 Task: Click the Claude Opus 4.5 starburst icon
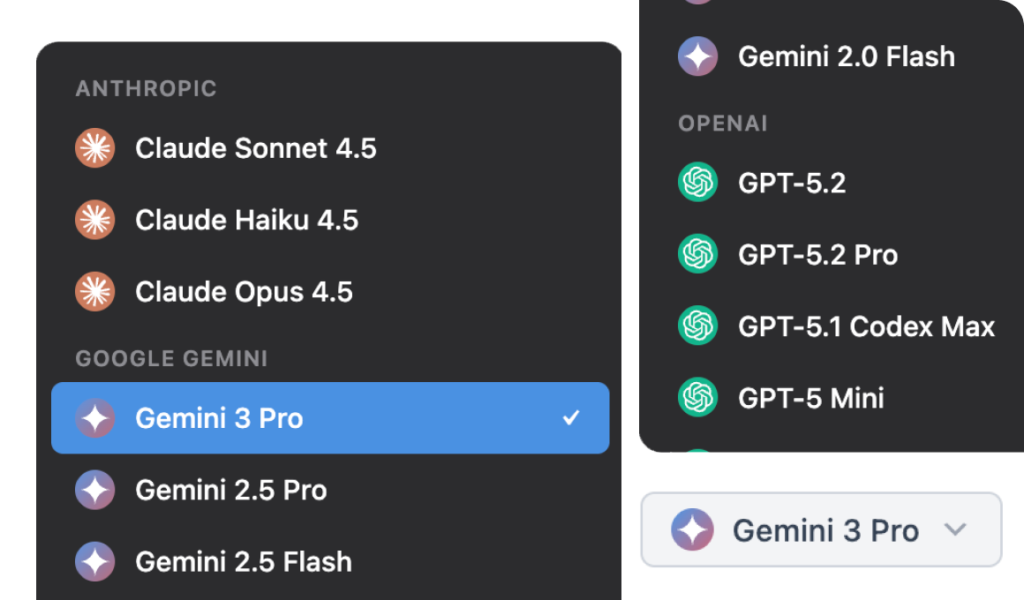95,292
